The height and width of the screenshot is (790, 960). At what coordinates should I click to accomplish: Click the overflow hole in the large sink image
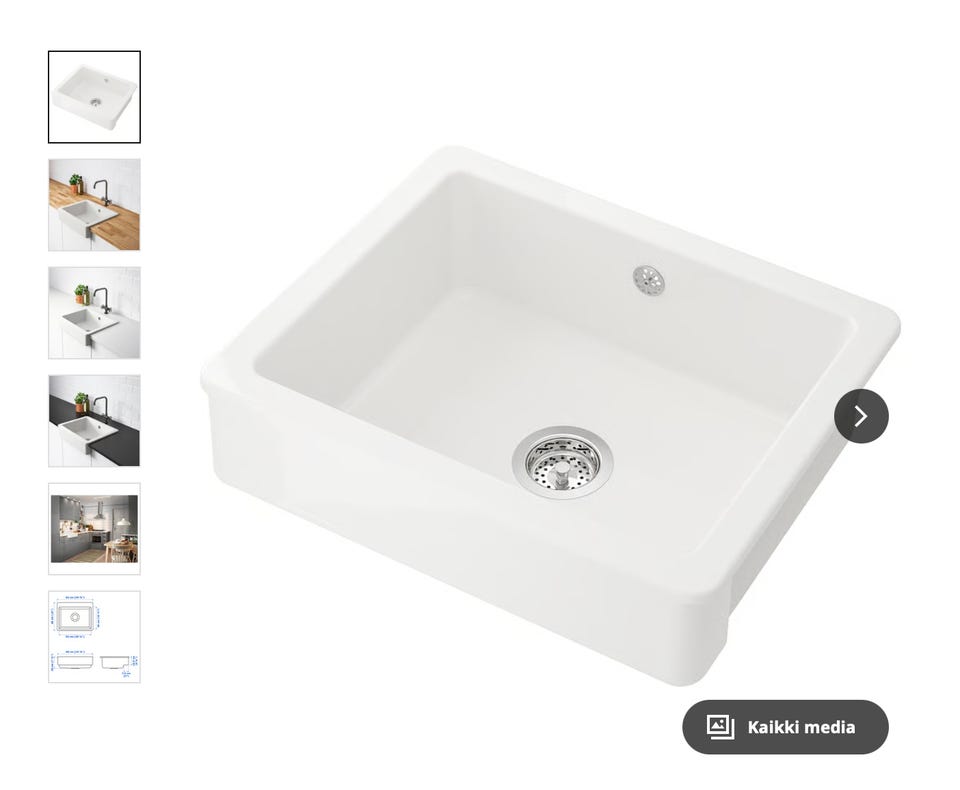(648, 281)
